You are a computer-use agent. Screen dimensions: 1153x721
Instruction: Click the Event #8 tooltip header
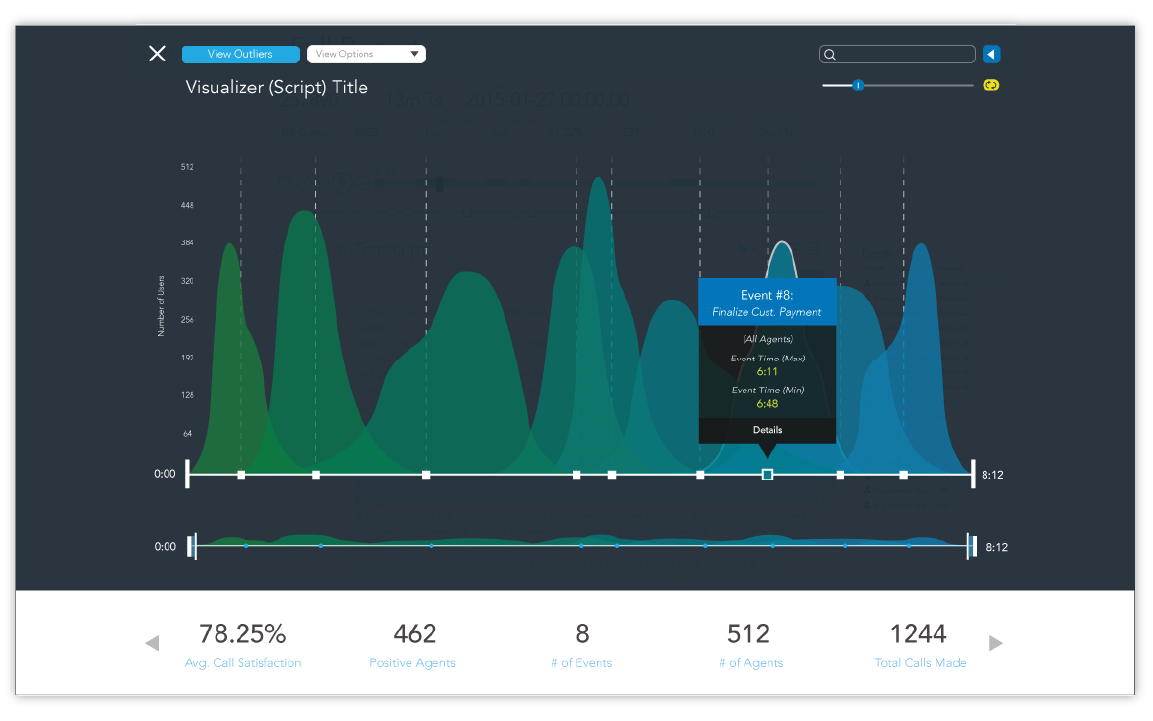767,303
